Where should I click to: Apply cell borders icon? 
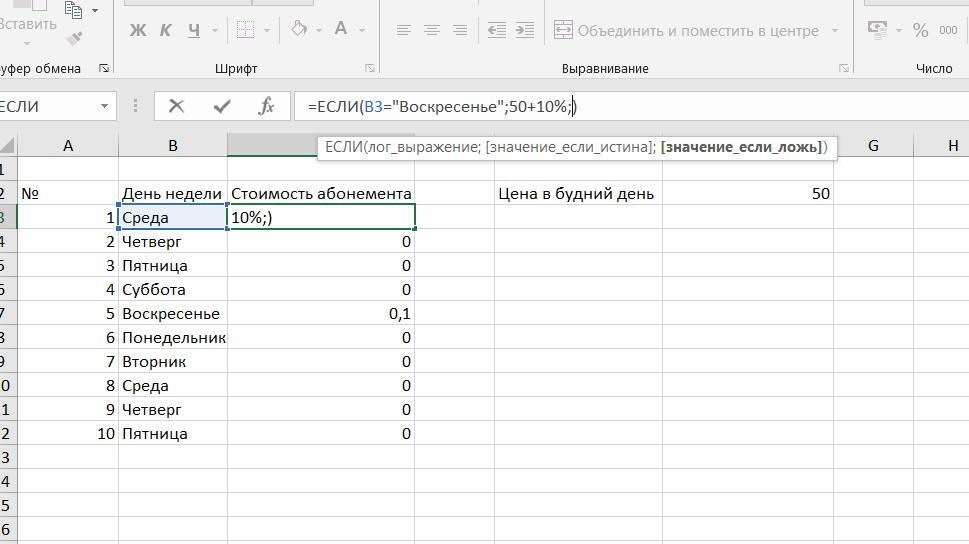[x=245, y=30]
